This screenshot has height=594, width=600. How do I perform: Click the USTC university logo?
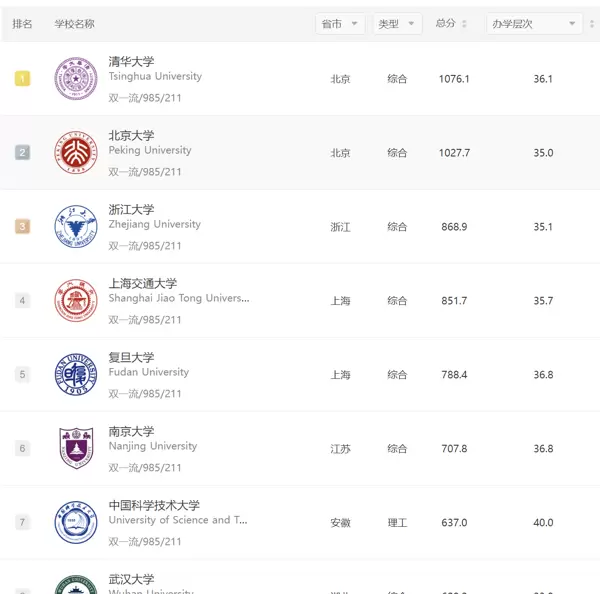(x=76, y=523)
